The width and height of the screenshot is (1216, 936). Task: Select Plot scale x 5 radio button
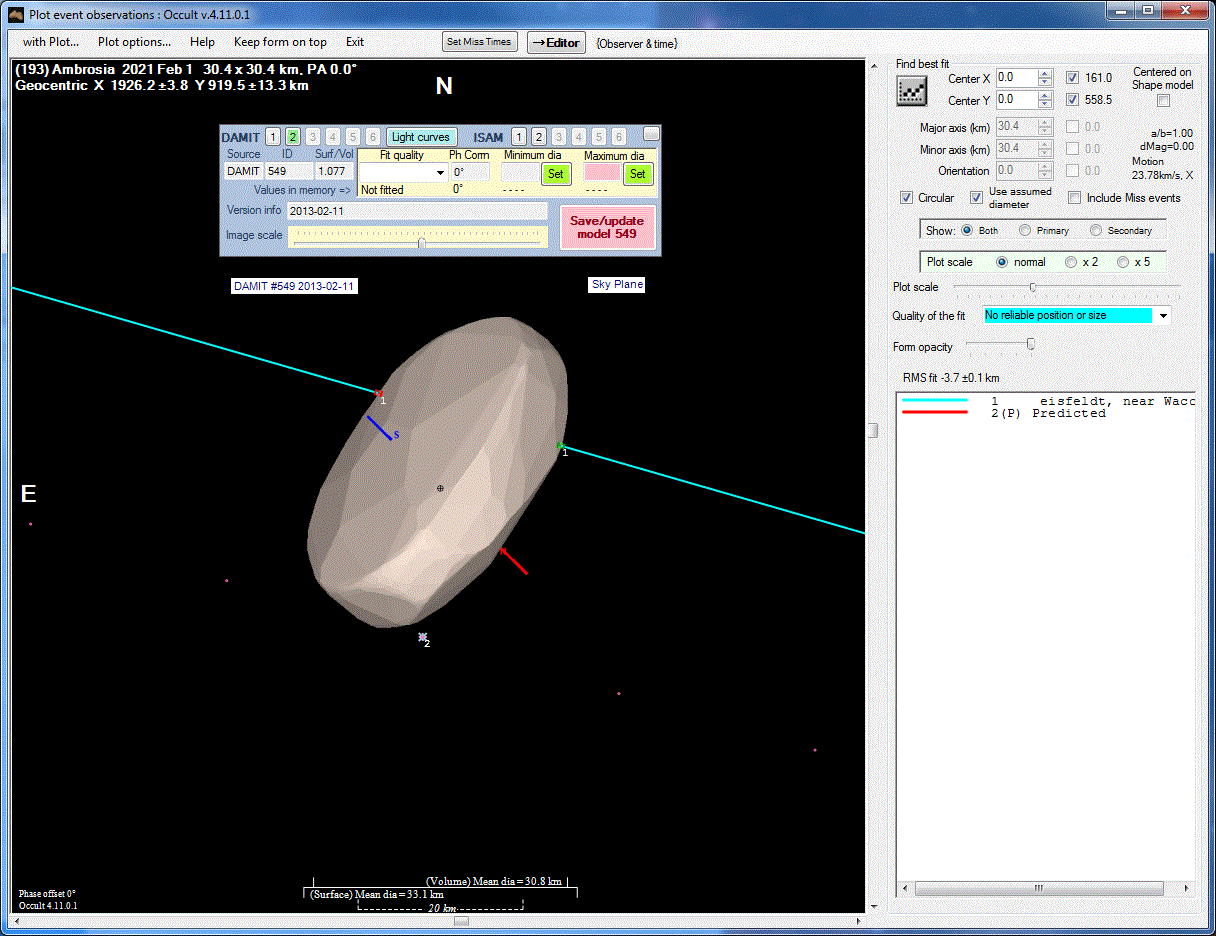point(1123,262)
